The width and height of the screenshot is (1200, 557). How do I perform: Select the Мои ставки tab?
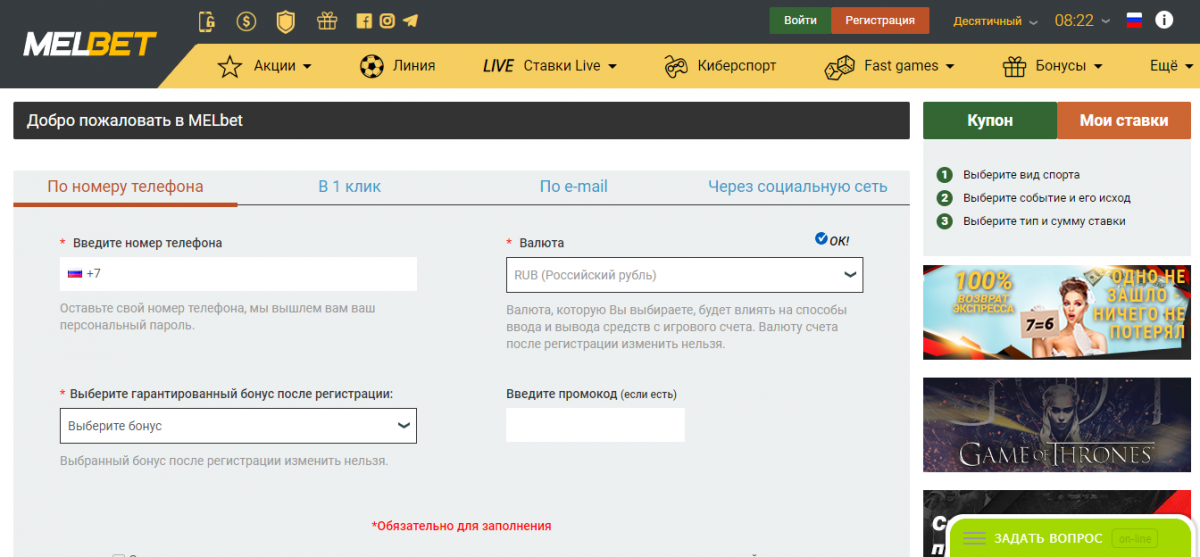1124,120
